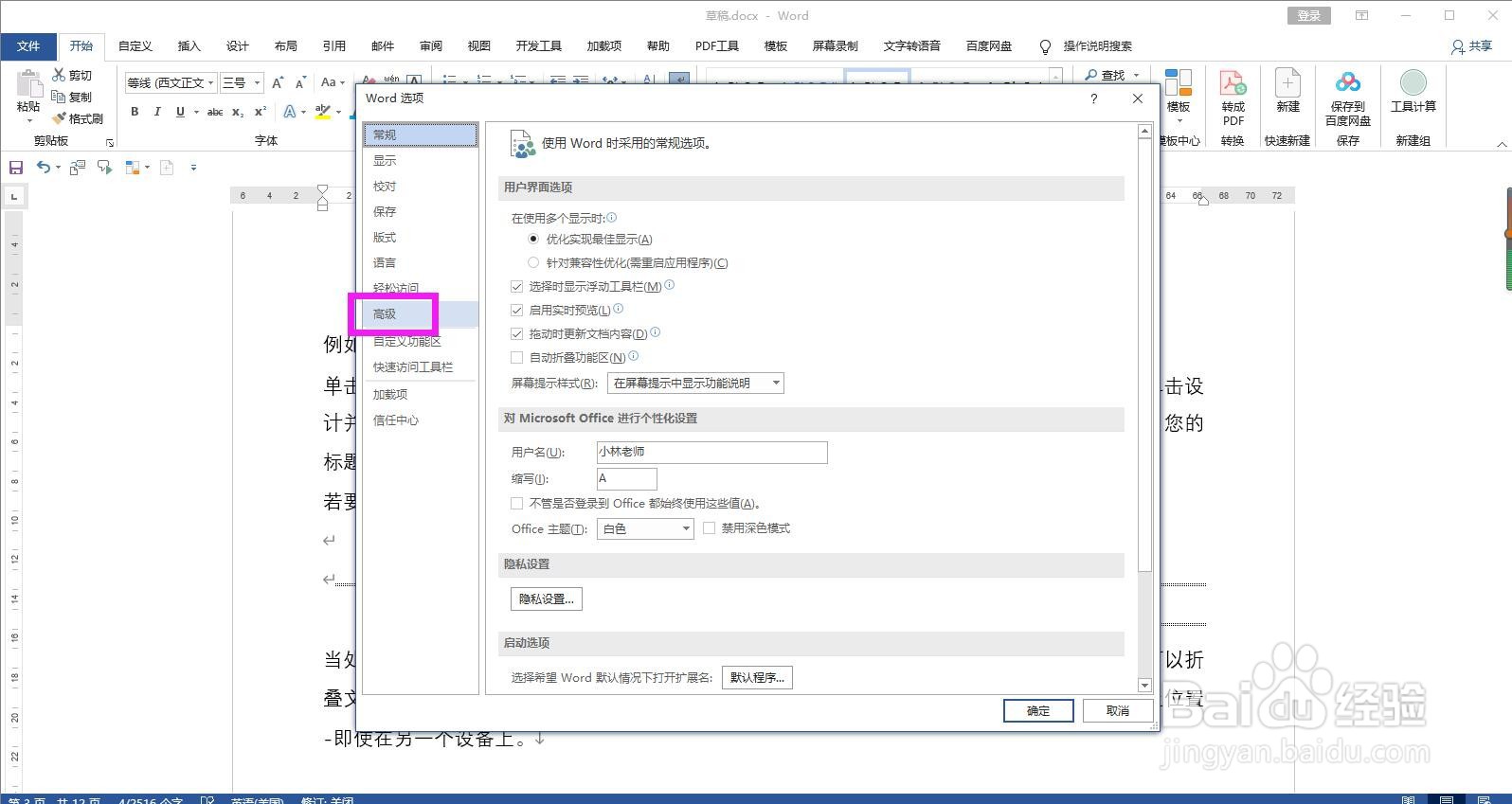Switch to the File (文件) tab
This screenshot has width=1512, height=804.
tap(28, 45)
